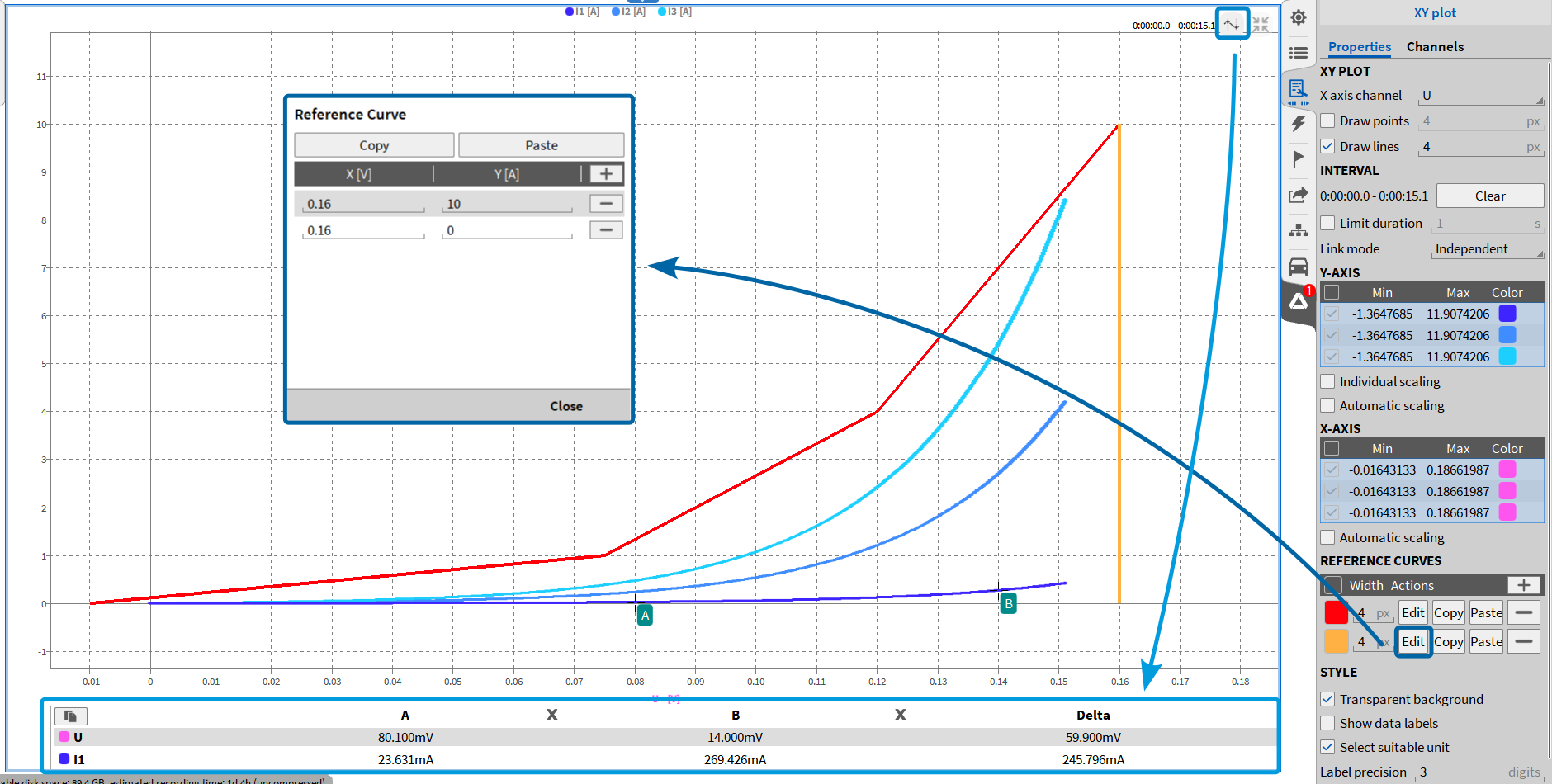Click the export share arrow sidebar icon
This screenshot has width=1552, height=784.
pos(1299,195)
